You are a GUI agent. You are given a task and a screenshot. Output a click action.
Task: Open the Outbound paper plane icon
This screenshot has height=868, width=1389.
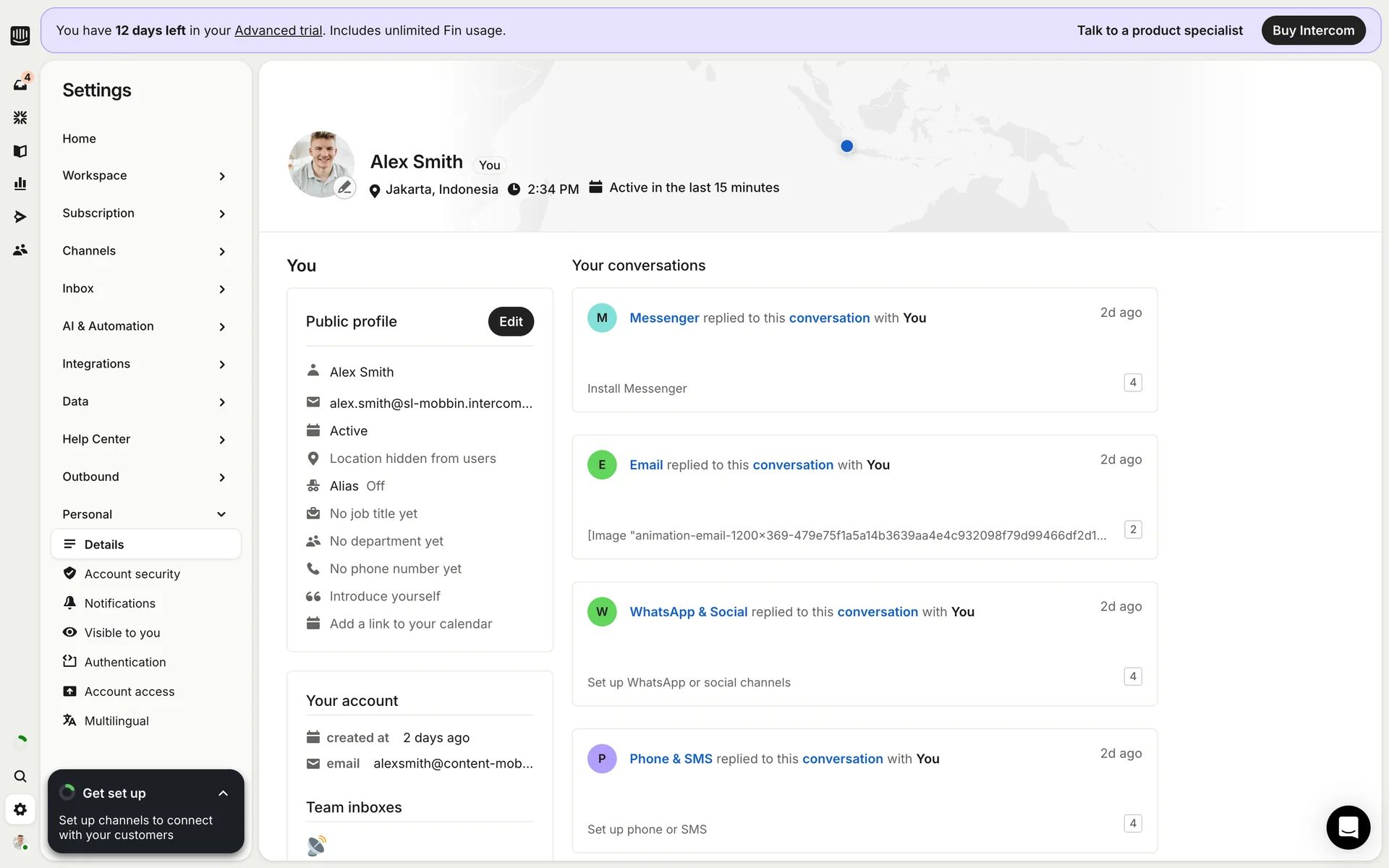(x=20, y=217)
